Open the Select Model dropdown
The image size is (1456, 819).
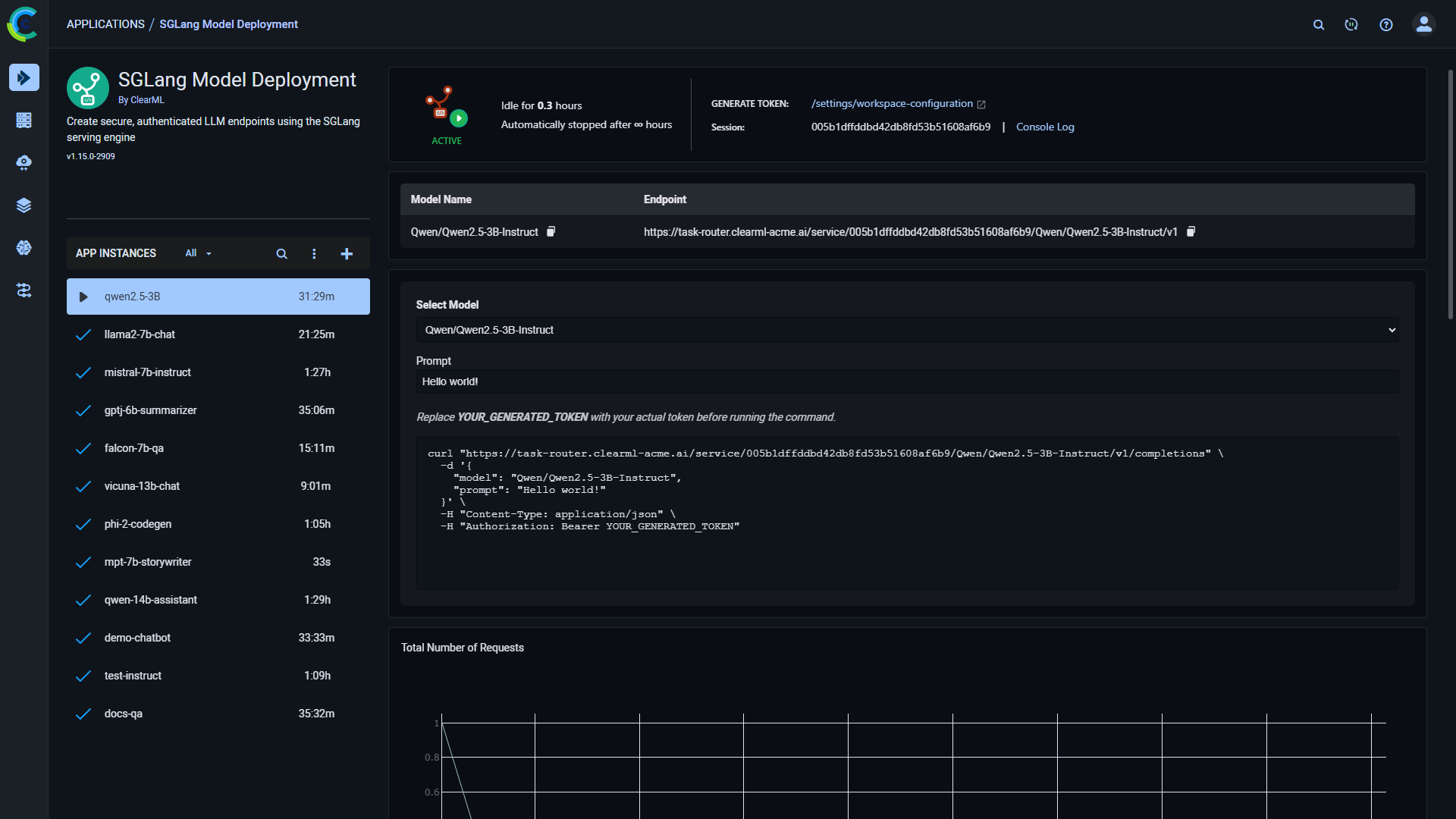(x=907, y=330)
